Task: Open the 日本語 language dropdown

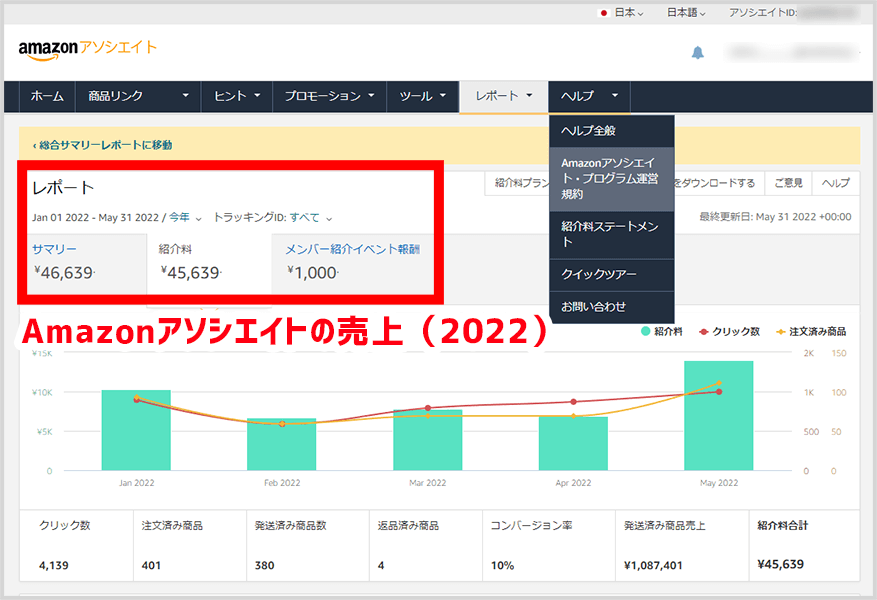Action: [x=686, y=13]
